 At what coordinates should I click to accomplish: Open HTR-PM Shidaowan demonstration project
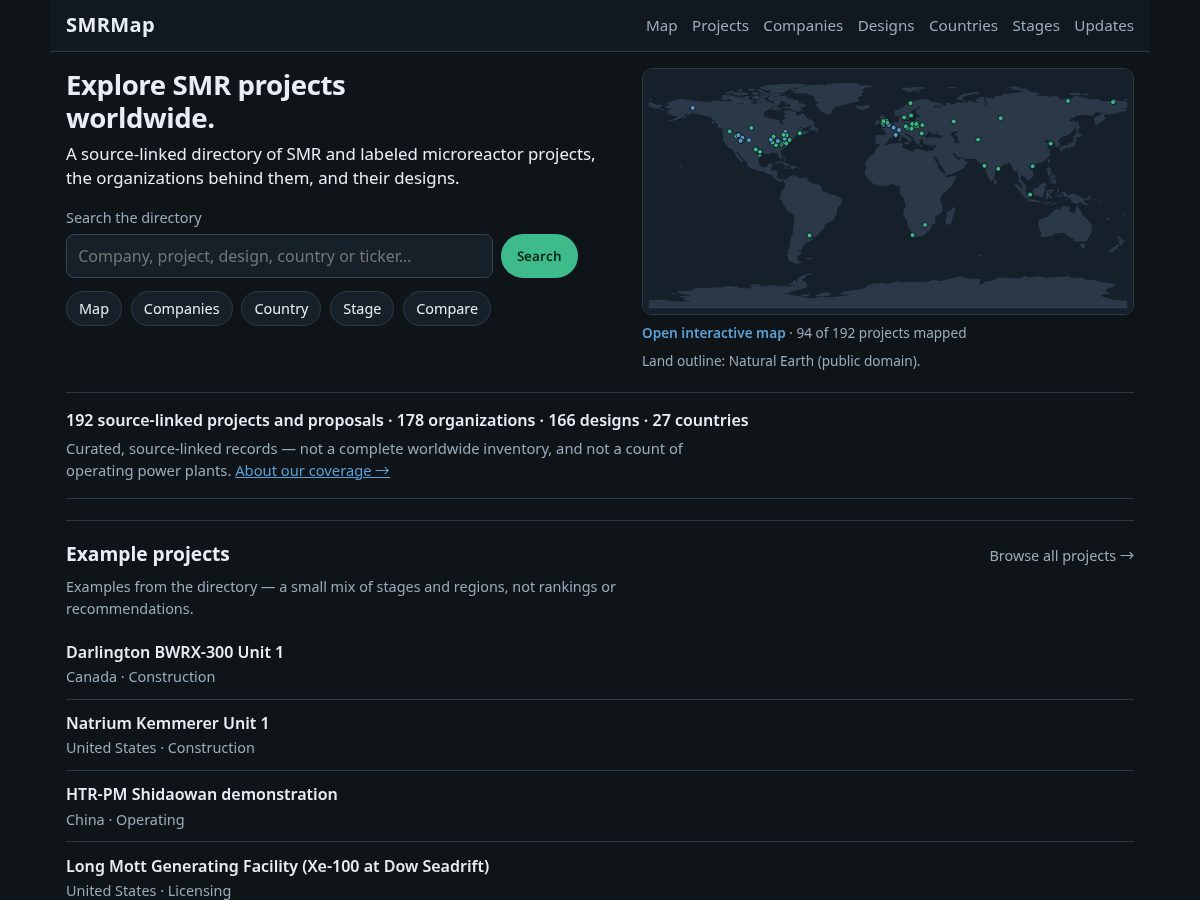coord(202,794)
